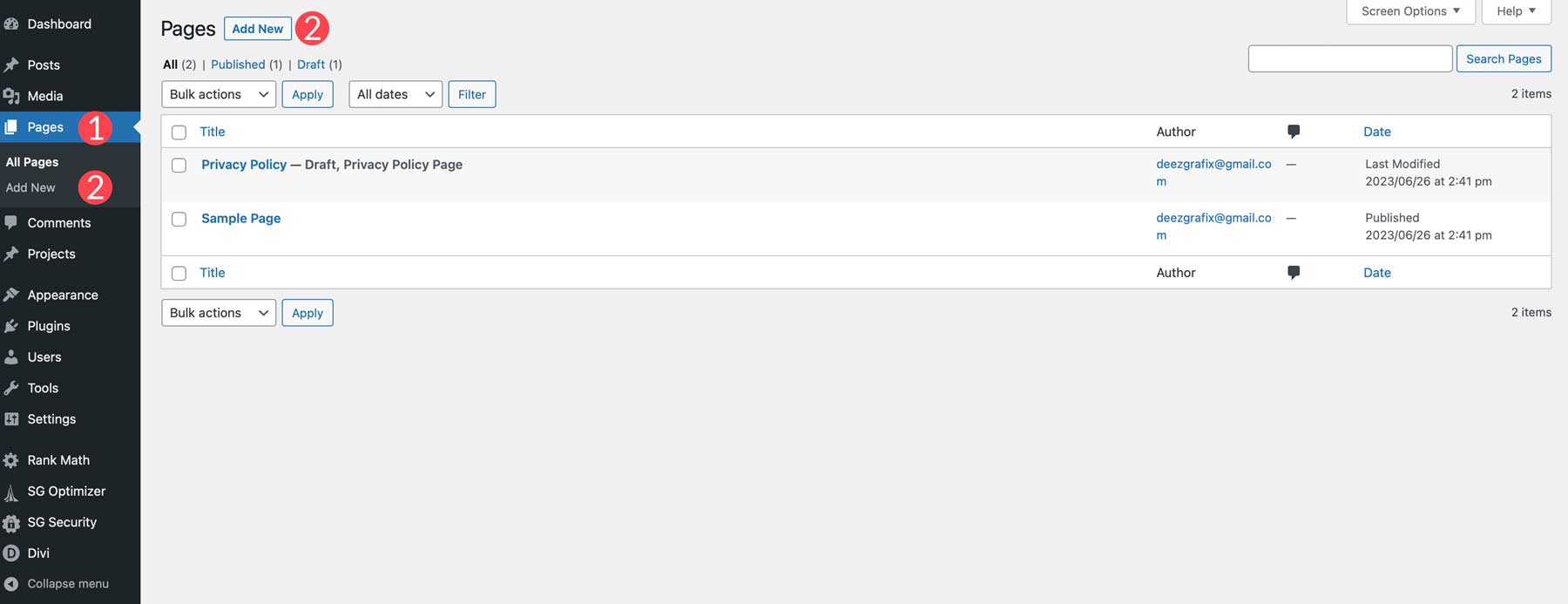Screen dimensions: 1568x604
Task: Check the Sample Page row checkbox
Action: (x=179, y=219)
